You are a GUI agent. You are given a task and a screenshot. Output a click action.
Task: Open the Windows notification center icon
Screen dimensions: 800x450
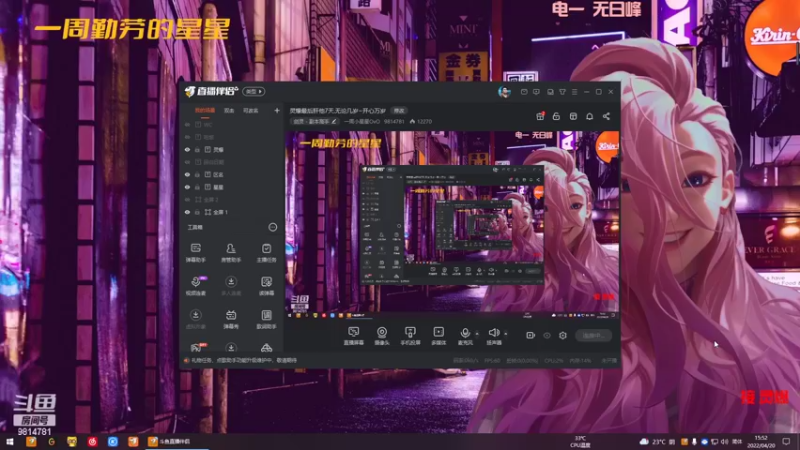(x=786, y=441)
